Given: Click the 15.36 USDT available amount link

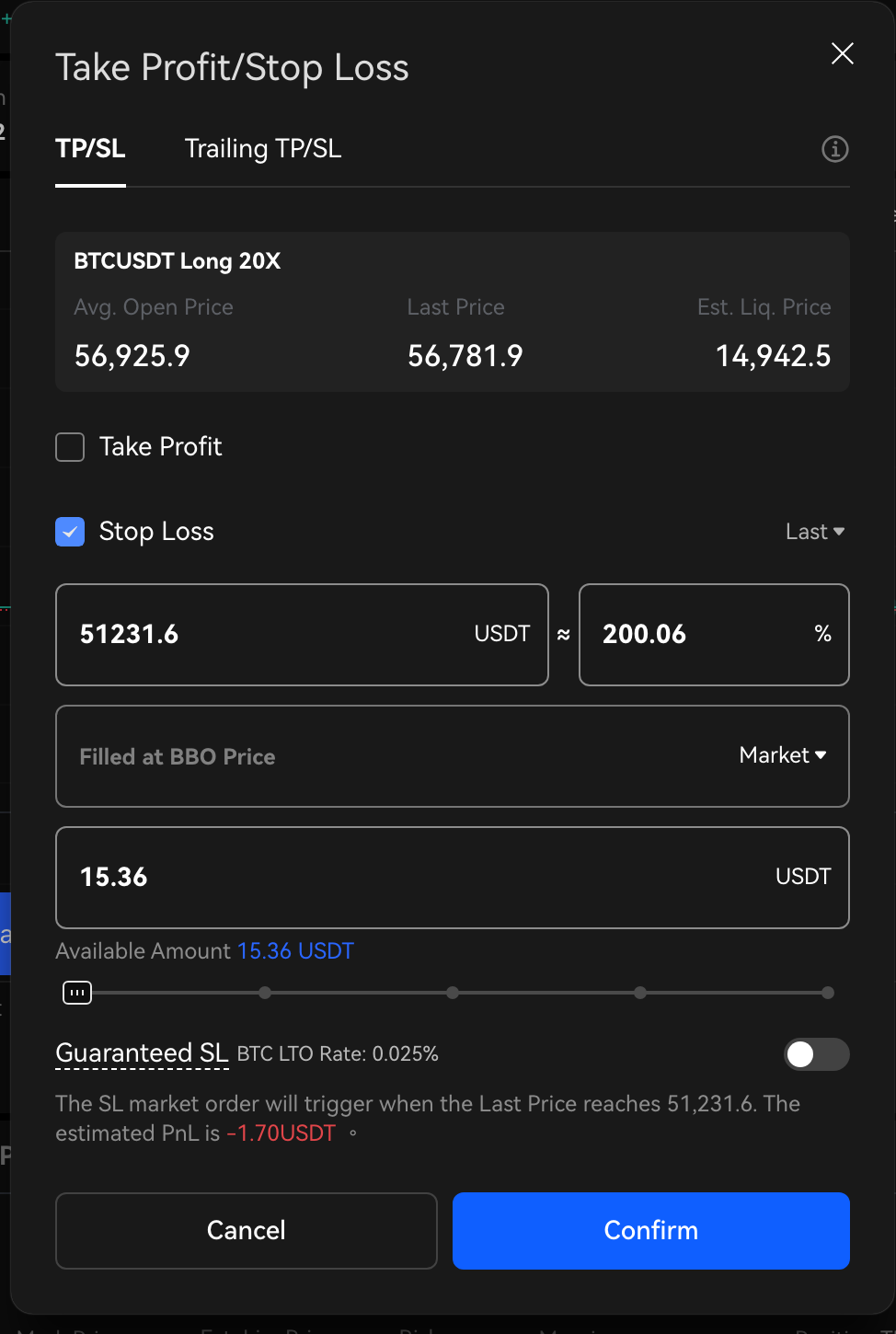Looking at the screenshot, I should click(x=295, y=951).
